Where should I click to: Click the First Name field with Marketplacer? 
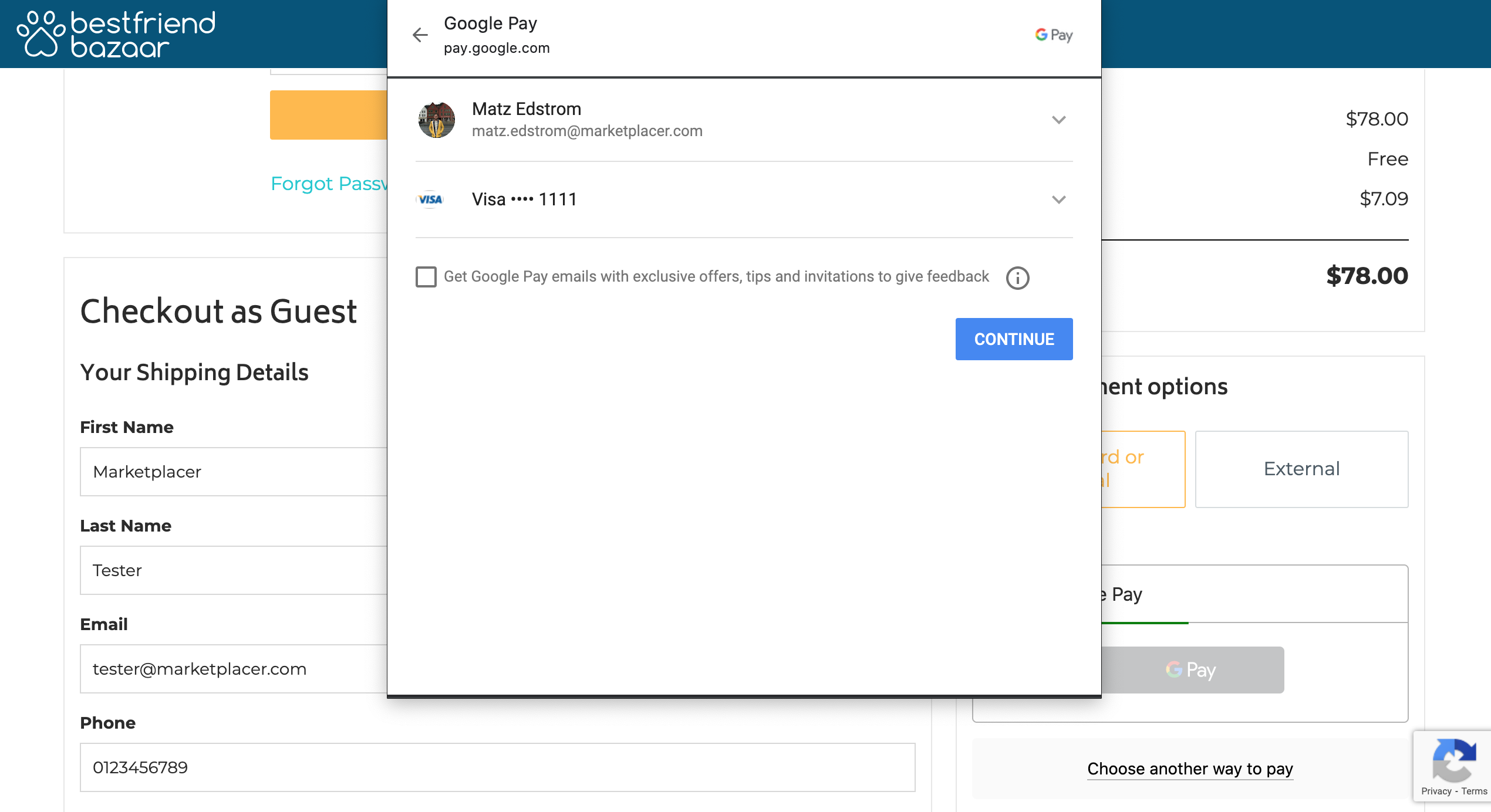pyautogui.click(x=234, y=472)
